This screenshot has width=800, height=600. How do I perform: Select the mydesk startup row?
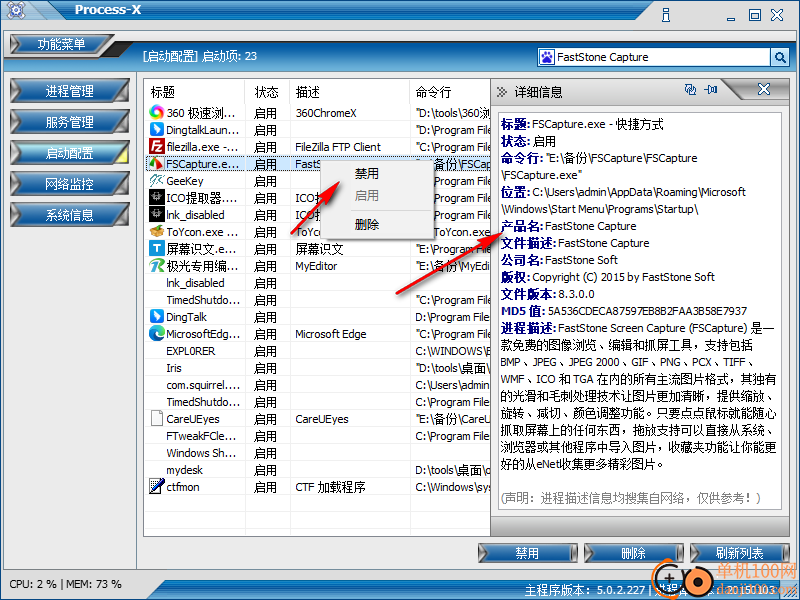[317, 470]
